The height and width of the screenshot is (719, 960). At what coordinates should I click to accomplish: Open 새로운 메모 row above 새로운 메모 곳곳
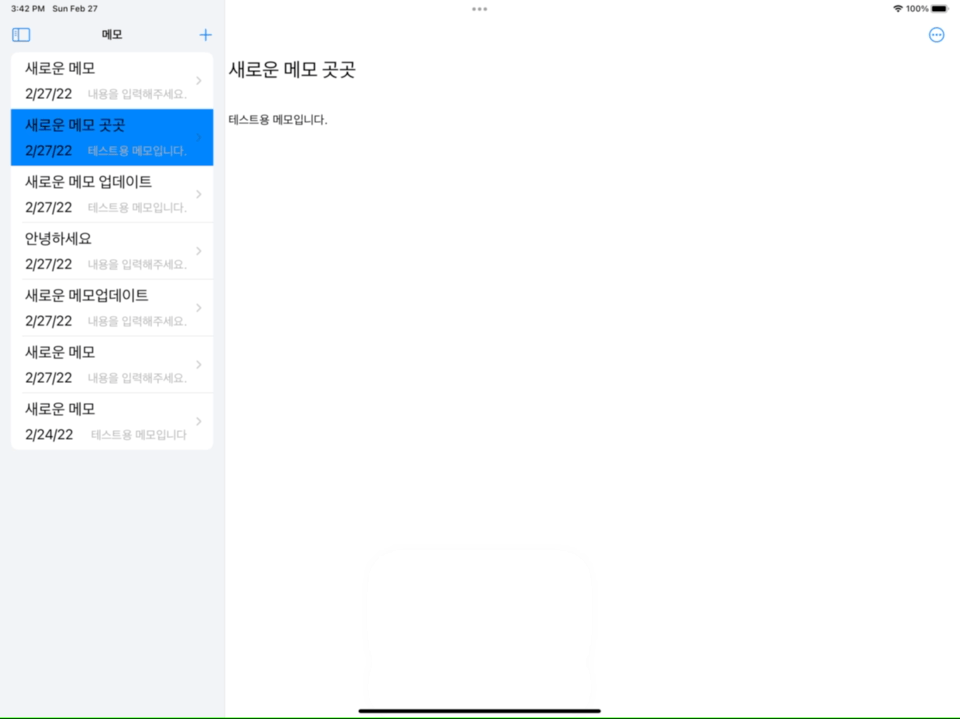112,80
